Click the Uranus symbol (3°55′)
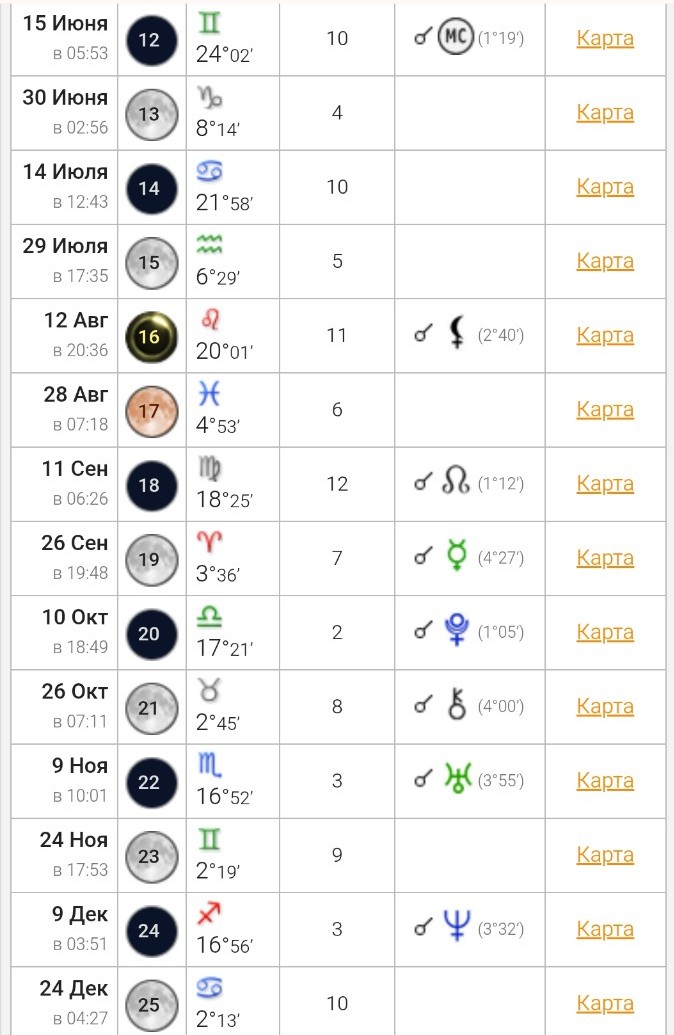The width and height of the screenshot is (674, 1035). 456,781
